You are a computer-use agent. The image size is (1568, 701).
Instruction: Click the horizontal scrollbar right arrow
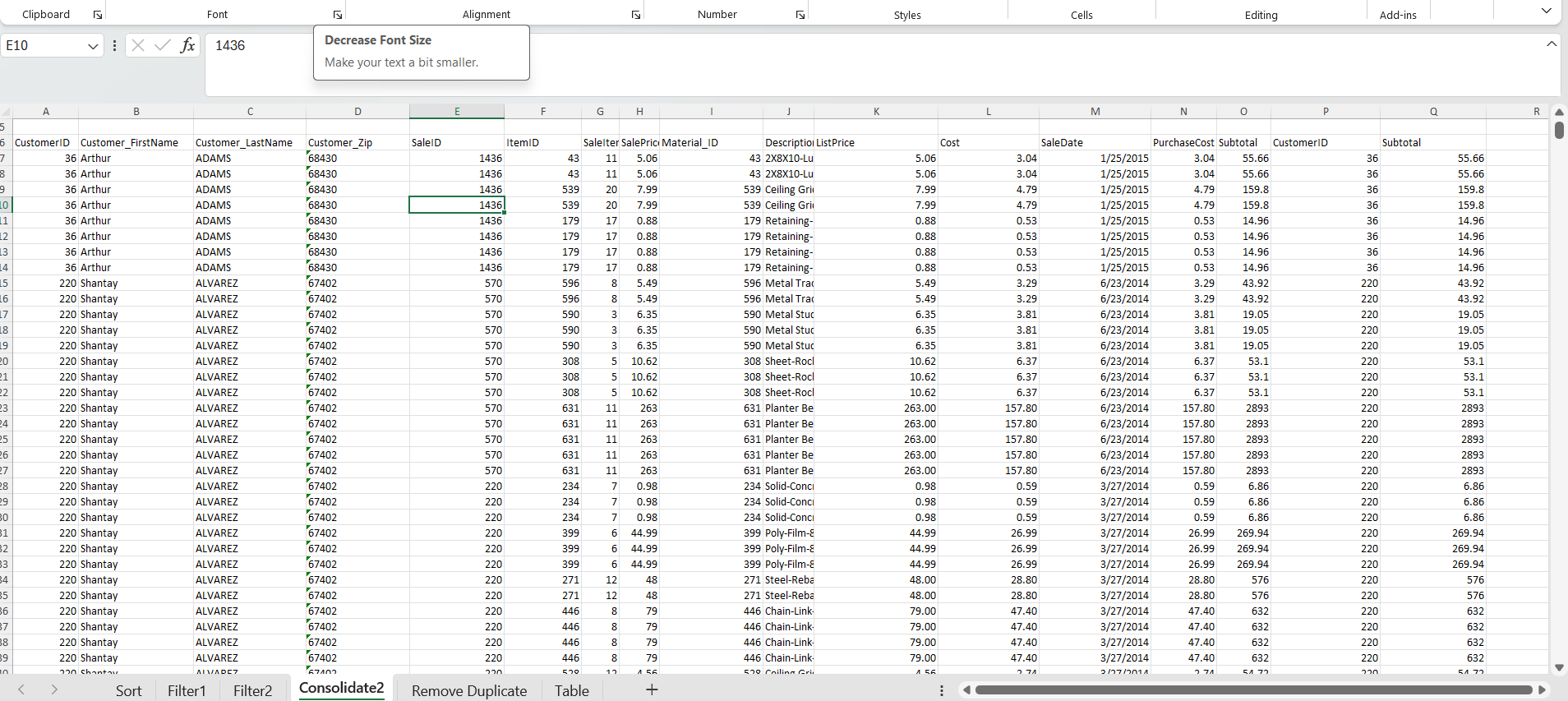pos(1543,689)
